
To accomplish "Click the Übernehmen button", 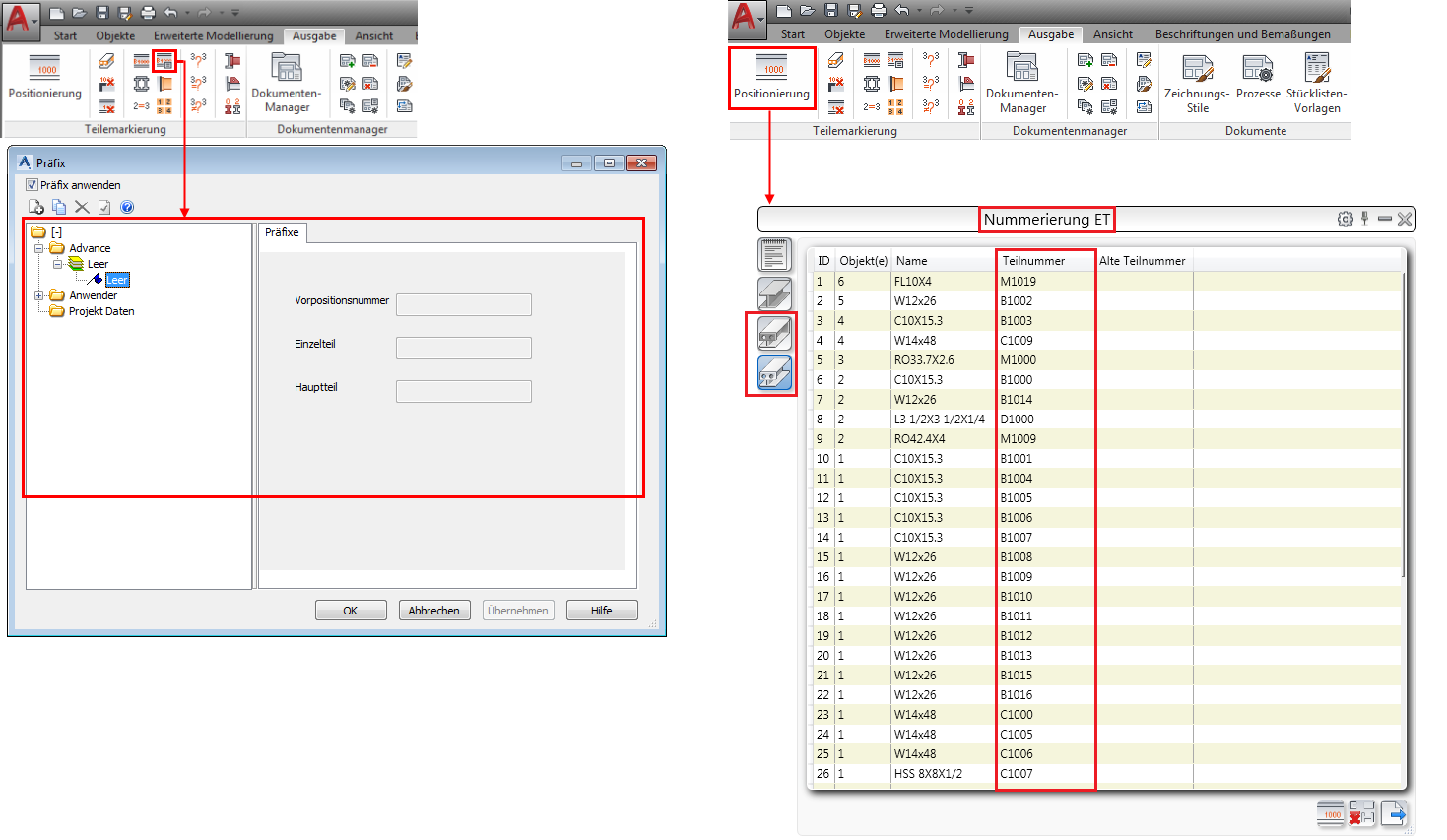I will [x=518, y=611].
